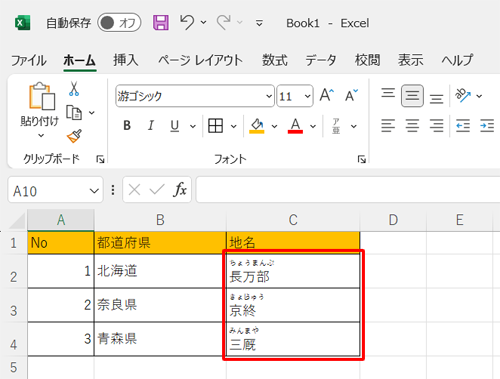The height and width of the screenshot is (379, 500).
Task: Open Customize Quick Access Toolbar dropdown
Action: (x=259, y=23)
